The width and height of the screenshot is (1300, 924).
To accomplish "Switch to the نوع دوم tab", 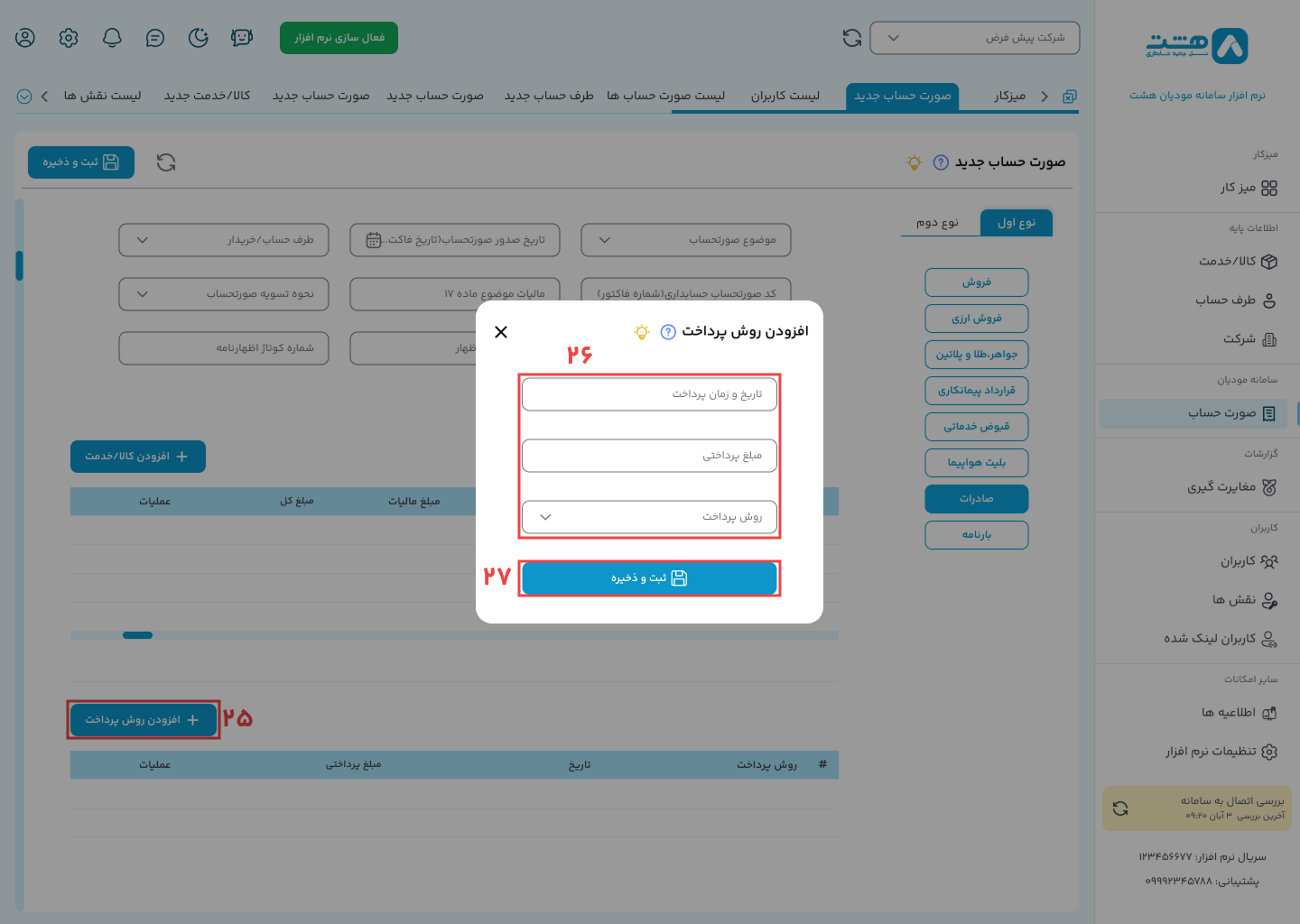I will pyautogui.click(x=937, y=223).
